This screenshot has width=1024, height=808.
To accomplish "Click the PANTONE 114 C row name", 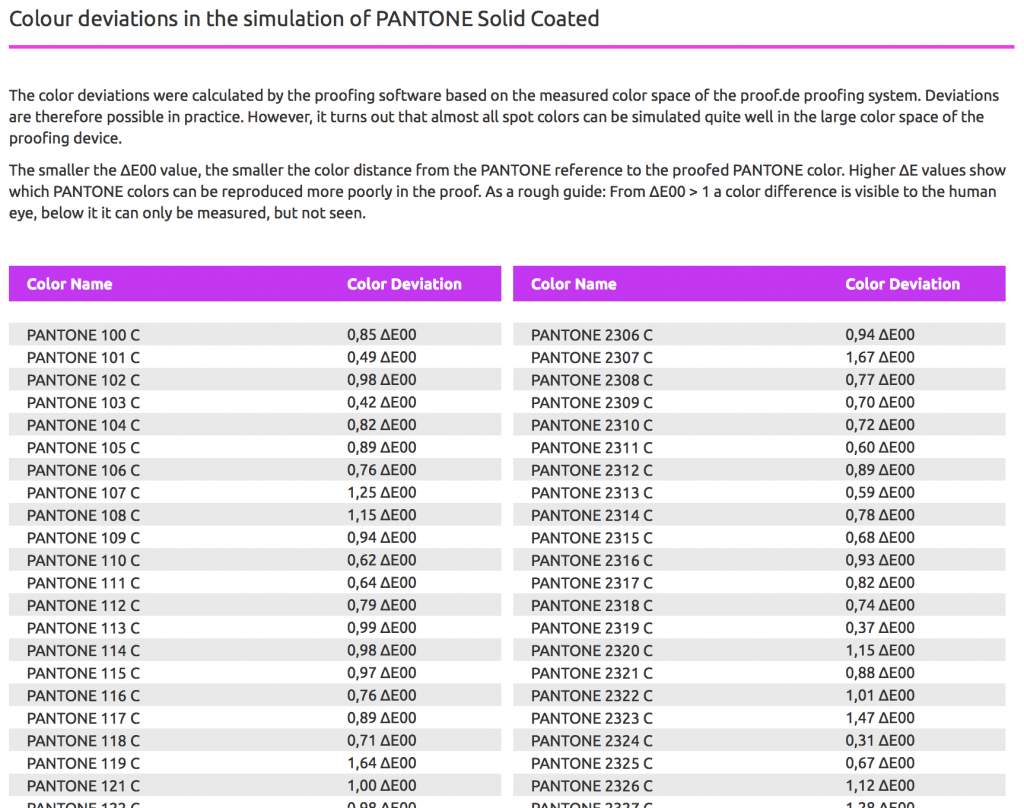I will (x=83, y=651).
